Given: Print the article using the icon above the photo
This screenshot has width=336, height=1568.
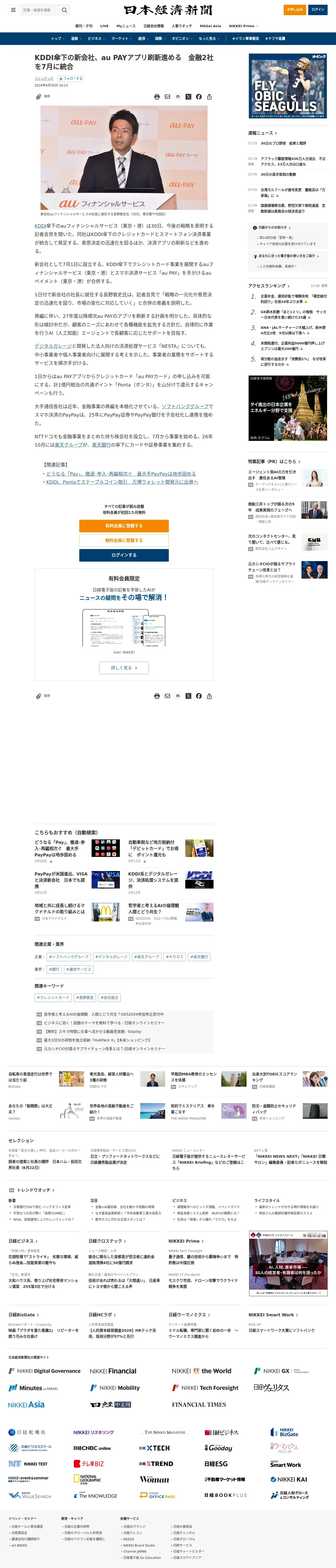Looking at the screenshot, I should pos(157,97).
